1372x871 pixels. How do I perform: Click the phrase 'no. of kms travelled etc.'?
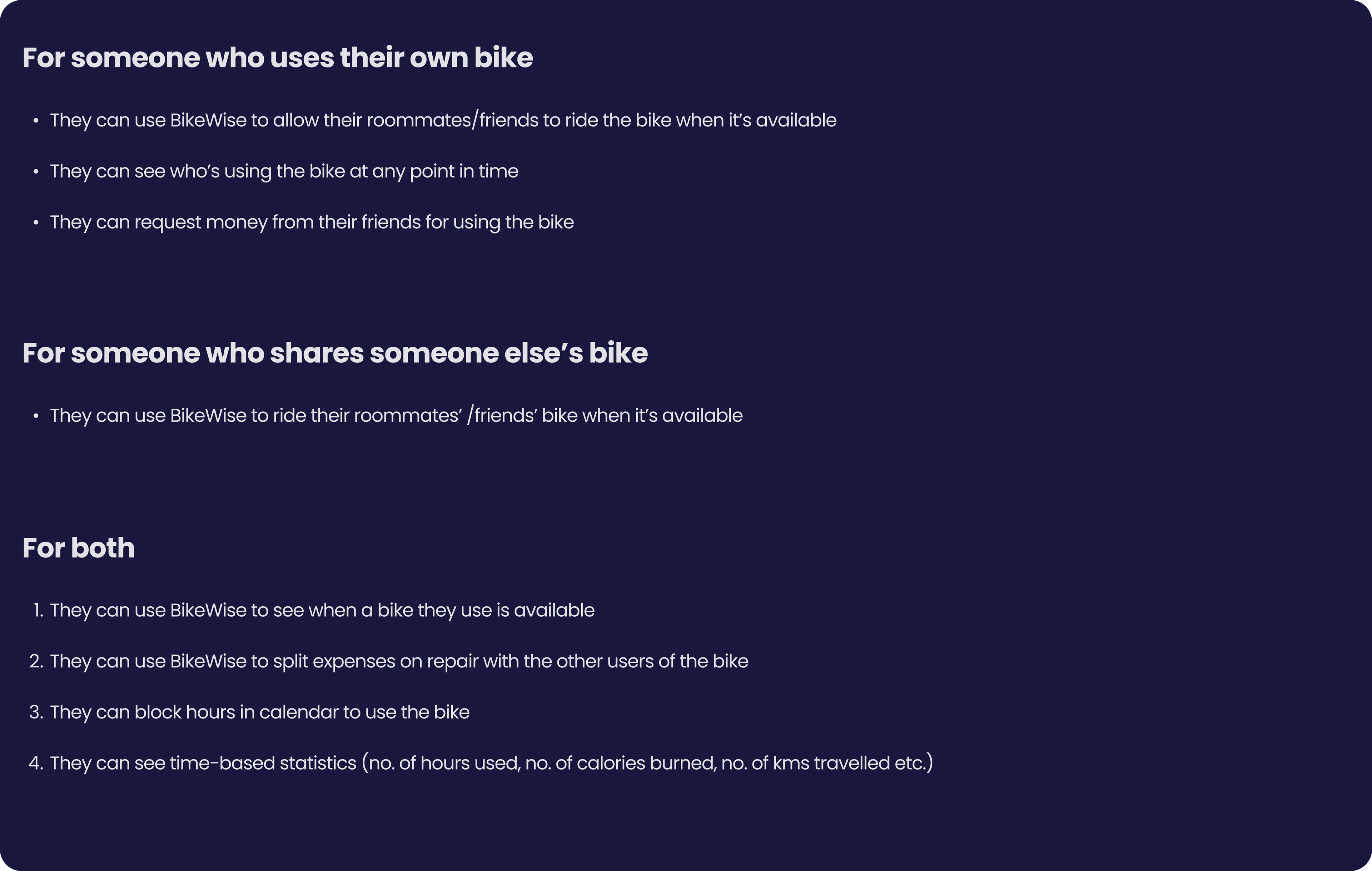tap(824, 764)
